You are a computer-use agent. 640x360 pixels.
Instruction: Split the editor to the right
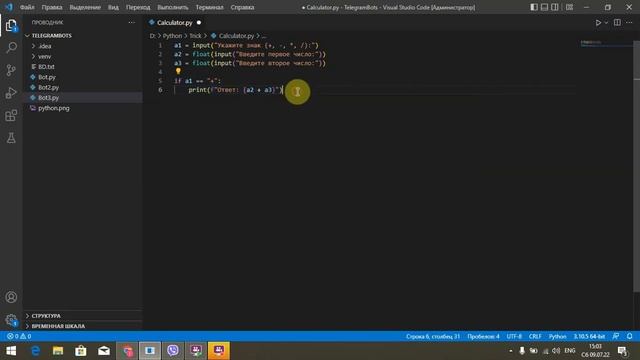(617, 23)
